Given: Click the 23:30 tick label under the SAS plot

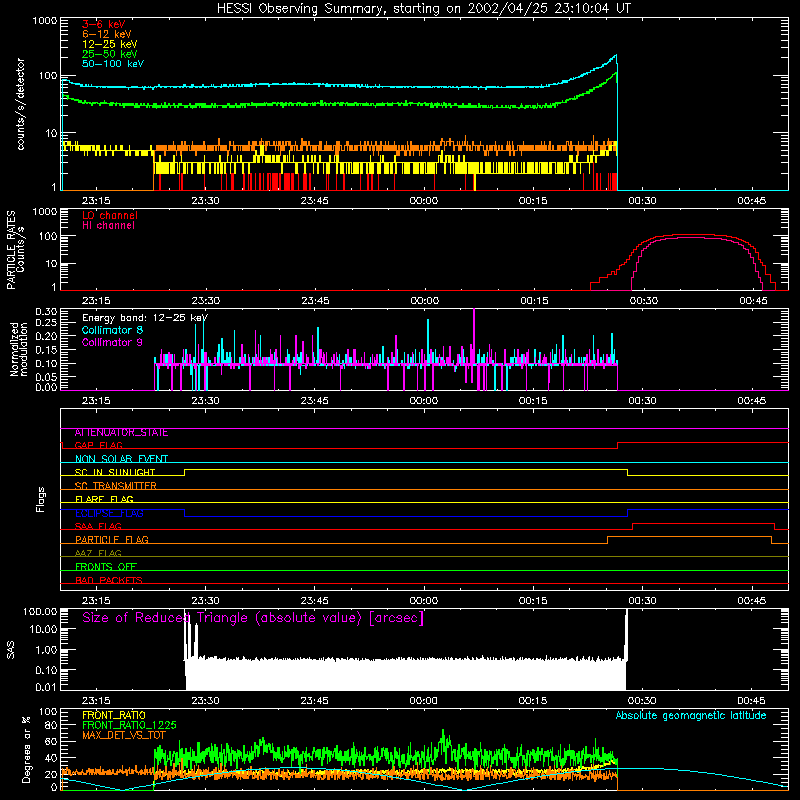Looking at the screenshot, I should [x=205, y=701].
